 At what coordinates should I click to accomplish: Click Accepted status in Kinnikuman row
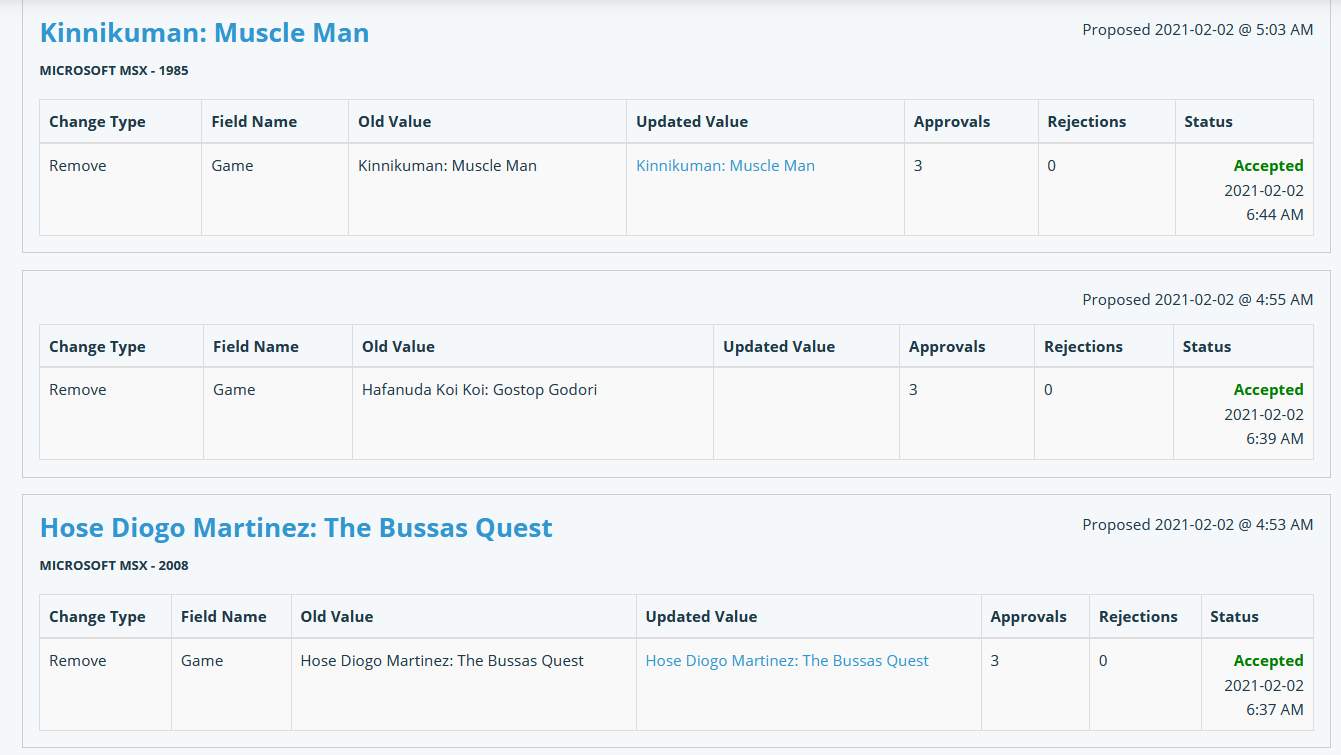coord(1268,166)
